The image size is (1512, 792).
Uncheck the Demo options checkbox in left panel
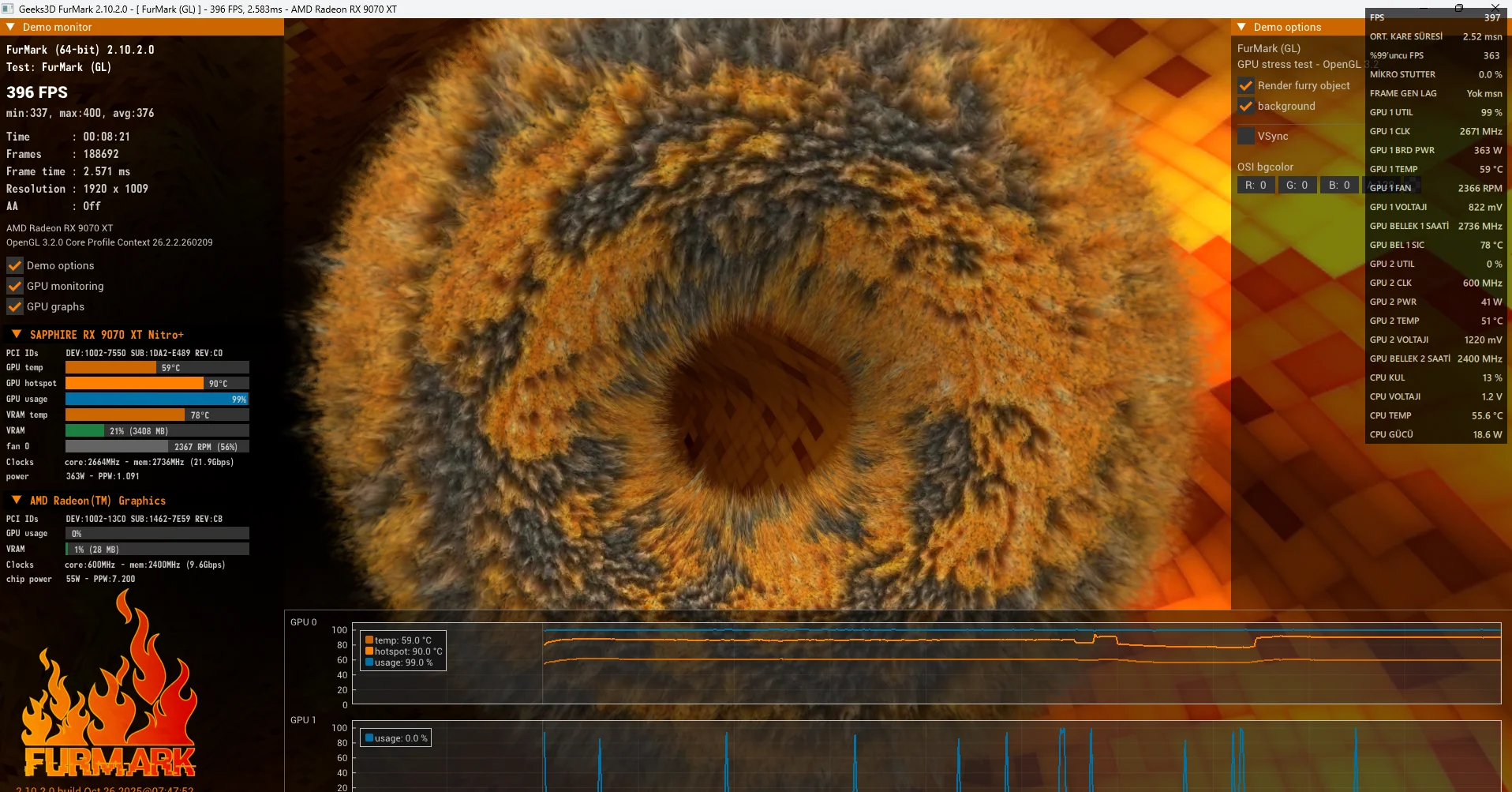(x=15, y=265)
